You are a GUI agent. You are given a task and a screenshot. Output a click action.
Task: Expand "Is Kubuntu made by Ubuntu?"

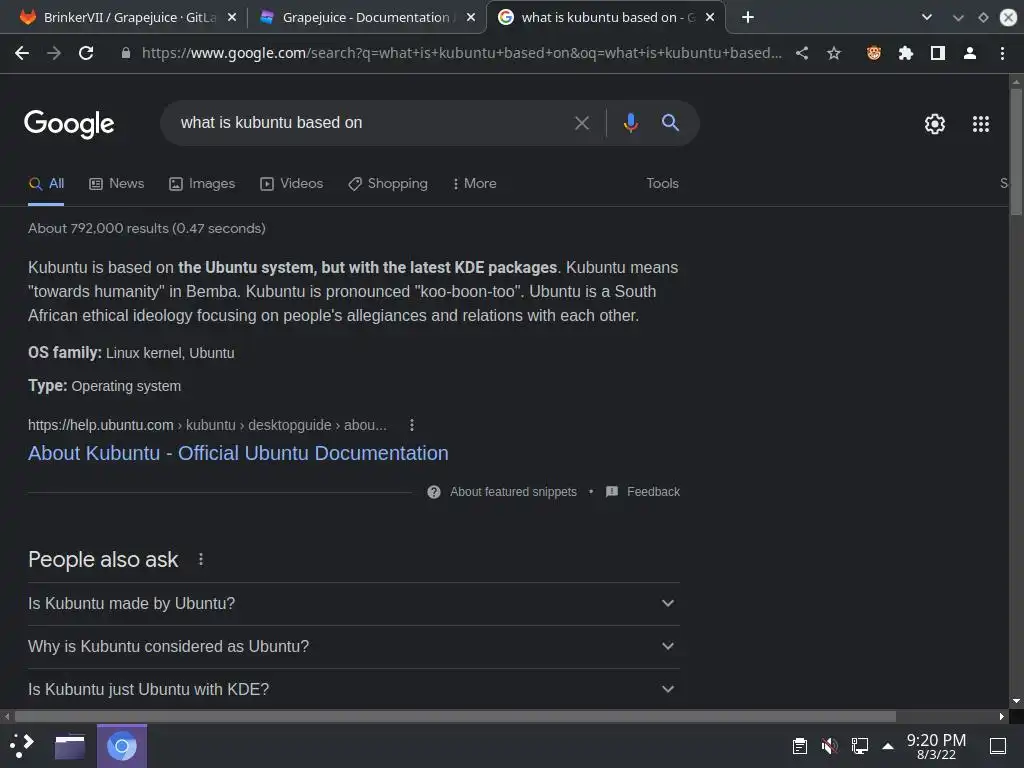[354, 603]
